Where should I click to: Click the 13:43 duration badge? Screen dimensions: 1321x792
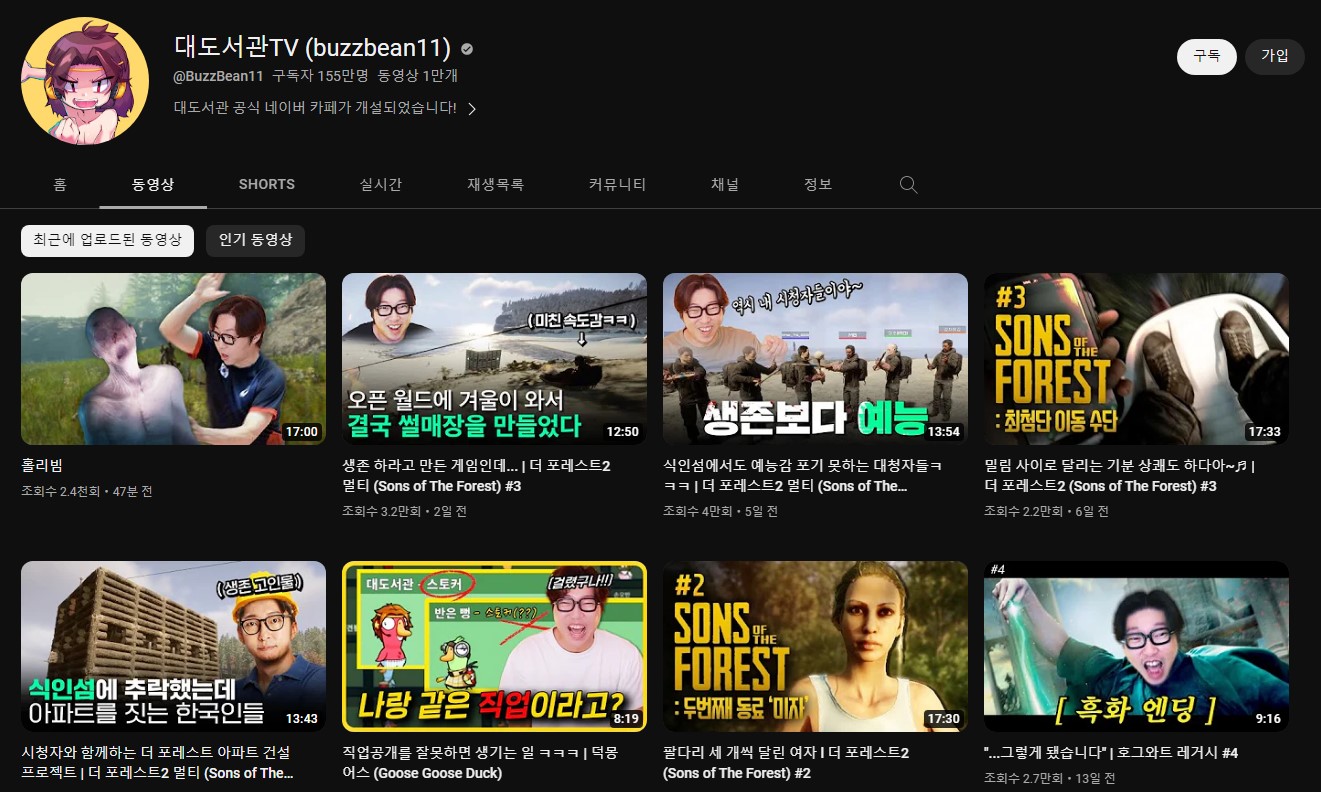pyautogui.click(x=301, y=719)
